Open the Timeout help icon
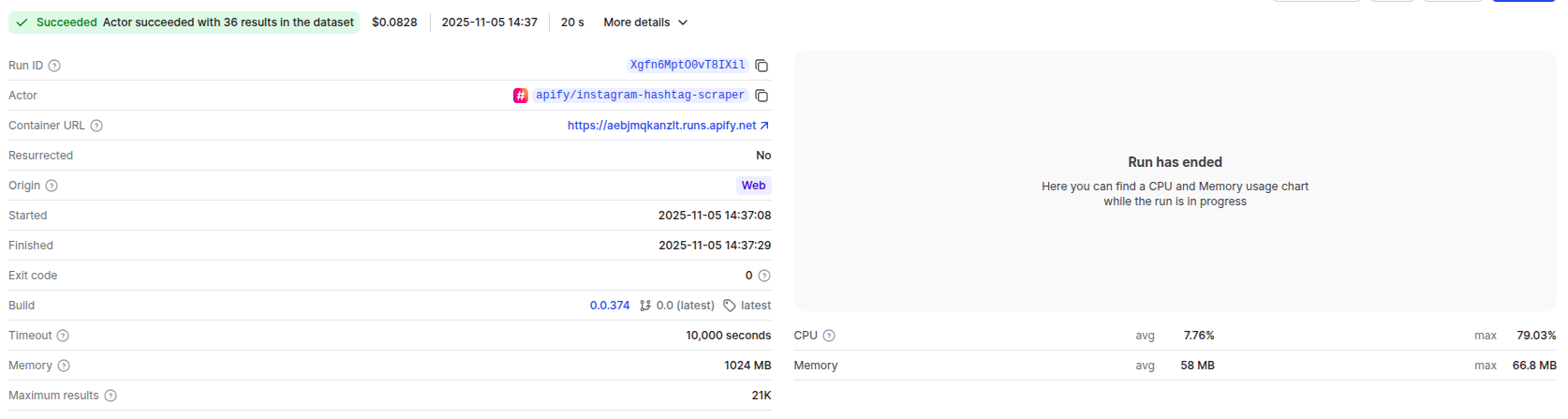The image size is (1568, 419). (x=63, y=336)
